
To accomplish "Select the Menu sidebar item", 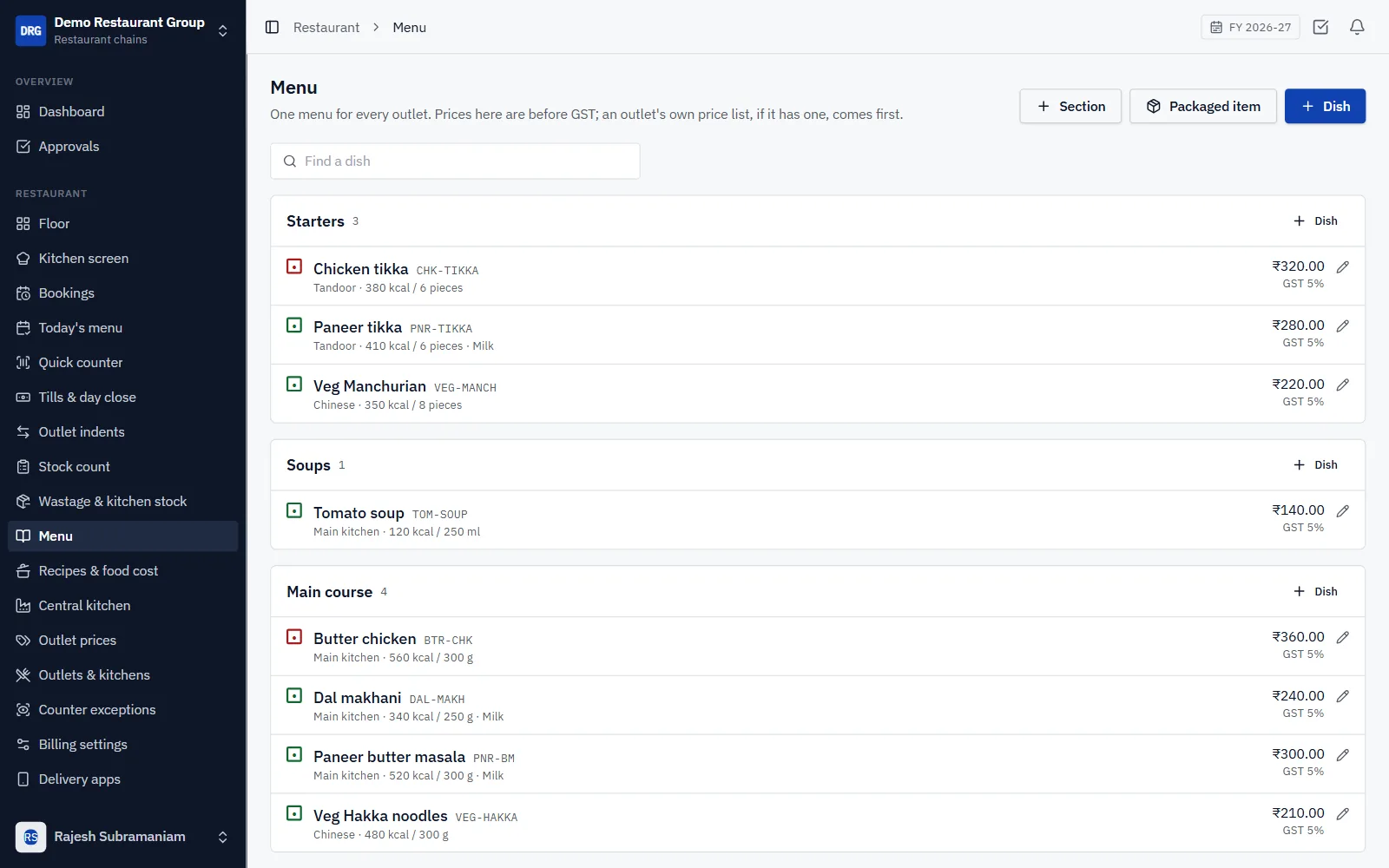I will click(122, 536).
